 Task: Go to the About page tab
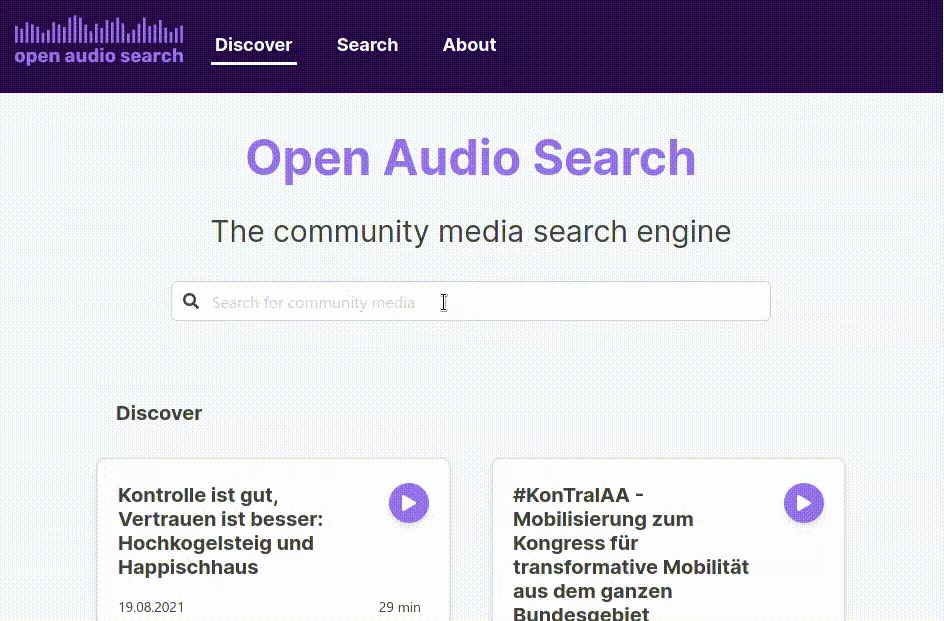[469, 45]
